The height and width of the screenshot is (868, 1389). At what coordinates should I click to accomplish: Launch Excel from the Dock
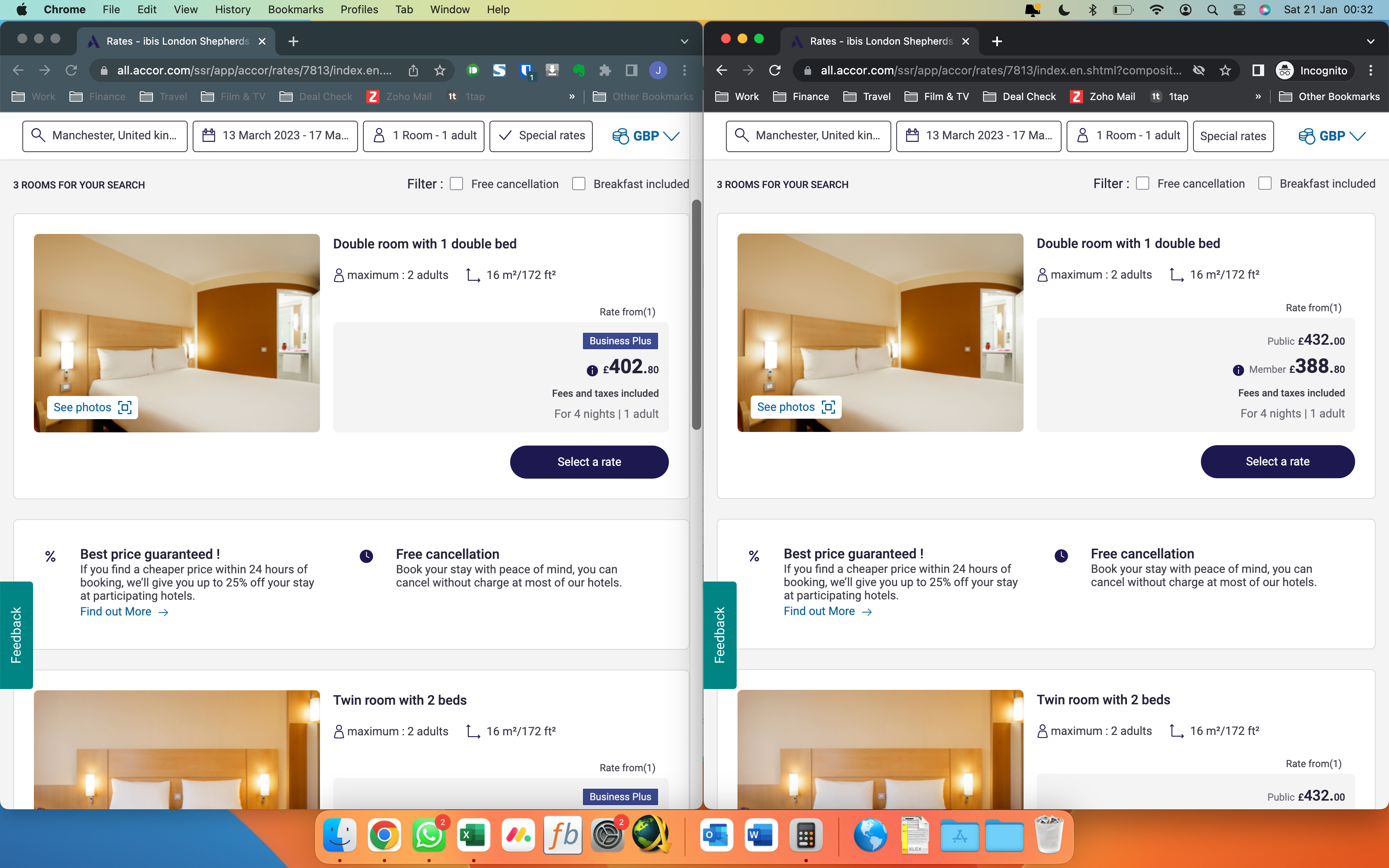(x=473, y=835)
